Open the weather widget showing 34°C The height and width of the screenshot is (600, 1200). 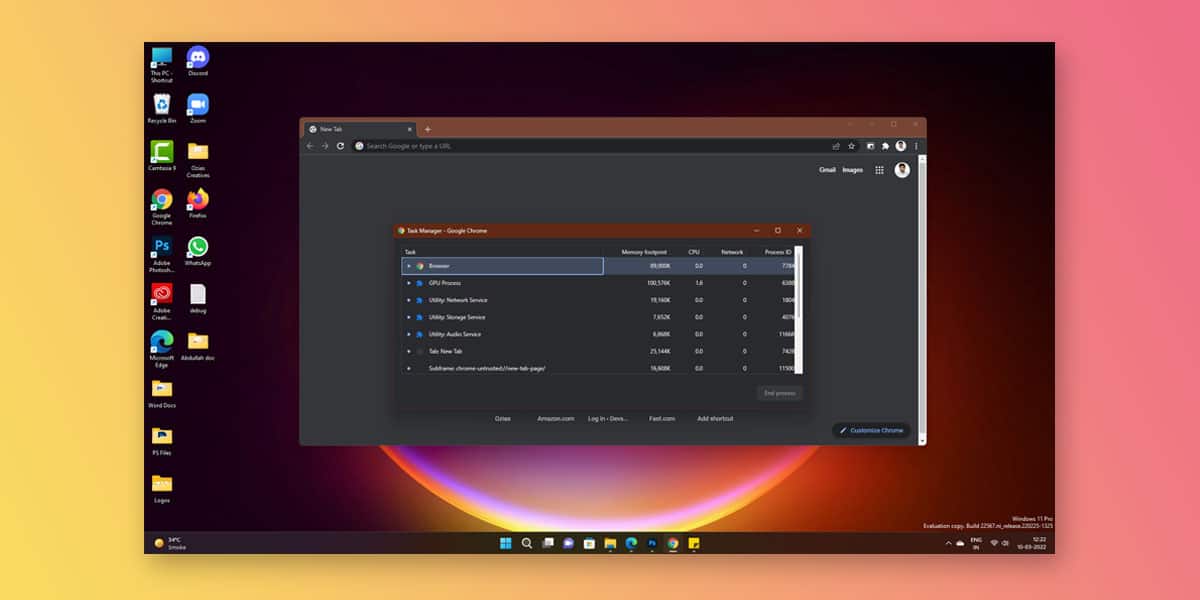pos(169,543)
